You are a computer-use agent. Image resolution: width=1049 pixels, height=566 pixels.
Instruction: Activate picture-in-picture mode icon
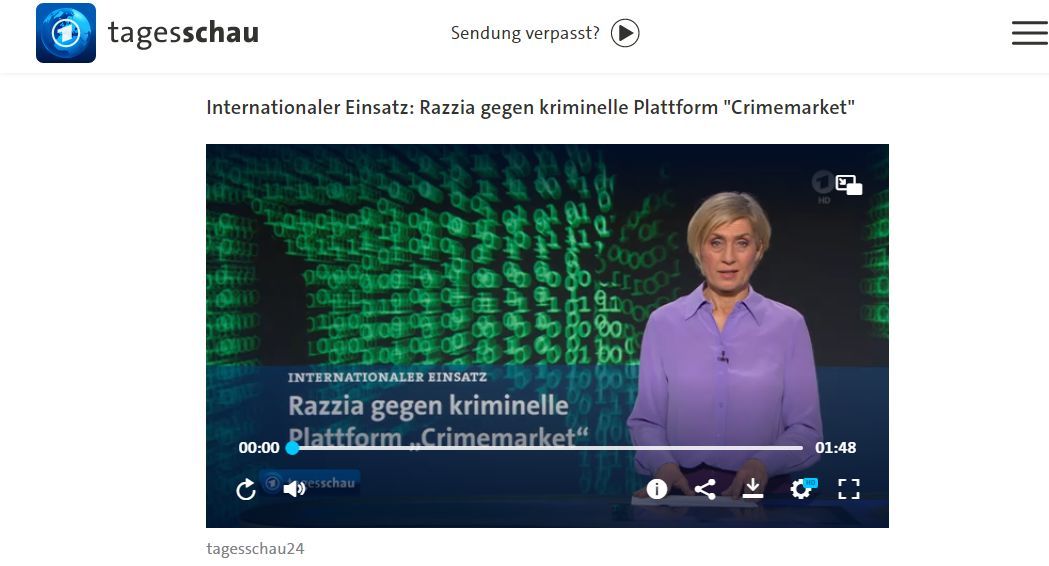[x=848, y=185]
